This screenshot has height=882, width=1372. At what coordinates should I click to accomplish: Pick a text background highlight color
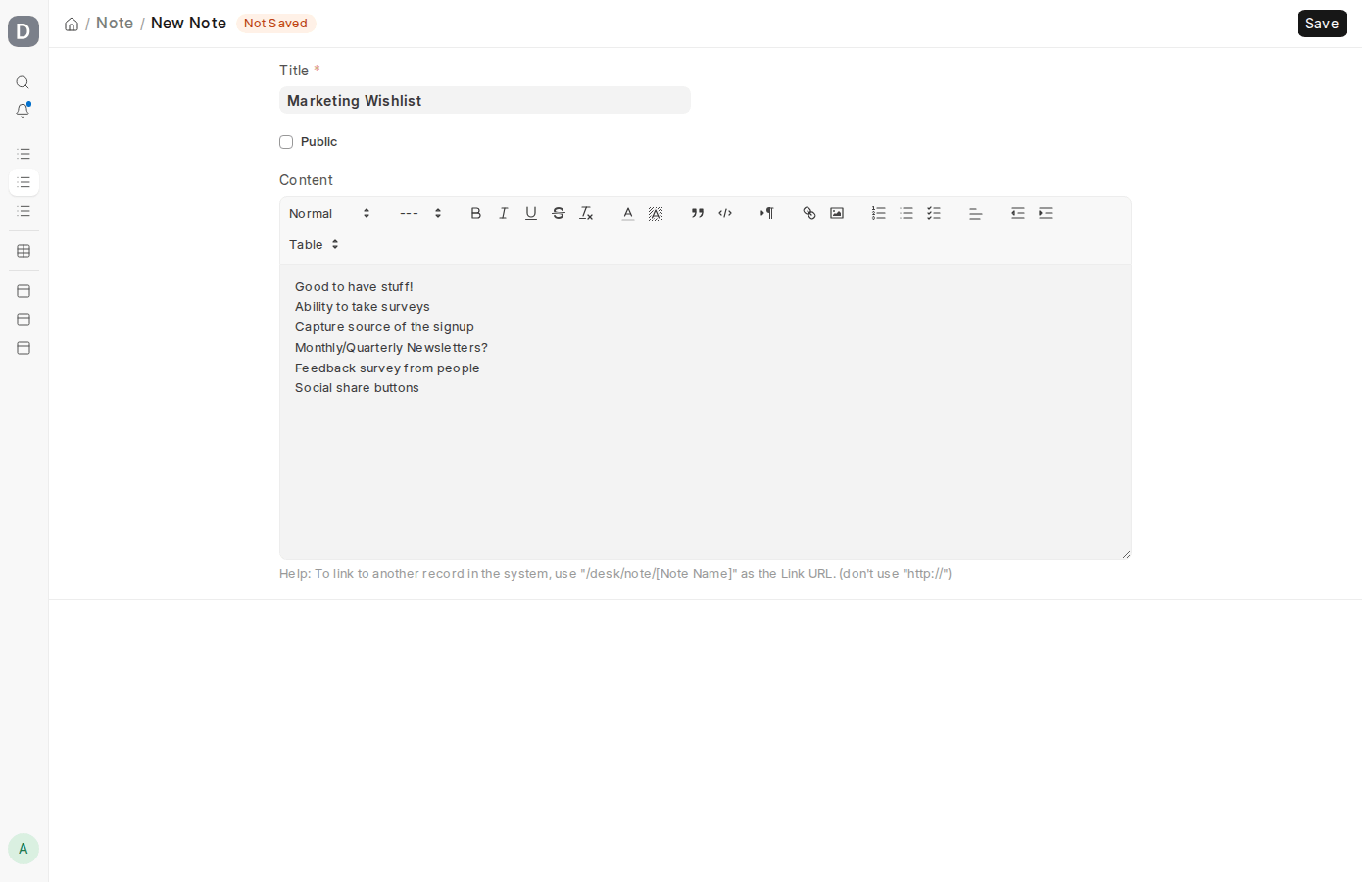point(656,213)
